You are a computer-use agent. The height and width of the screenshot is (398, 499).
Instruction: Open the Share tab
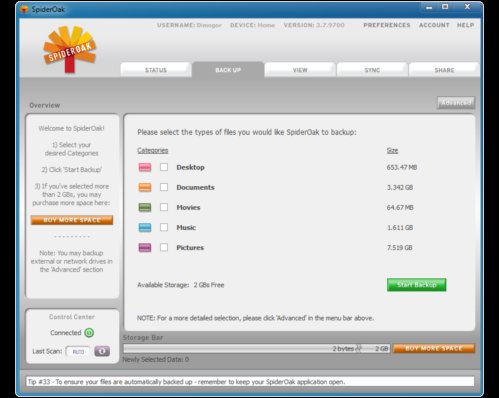click(x=444, y=70)
